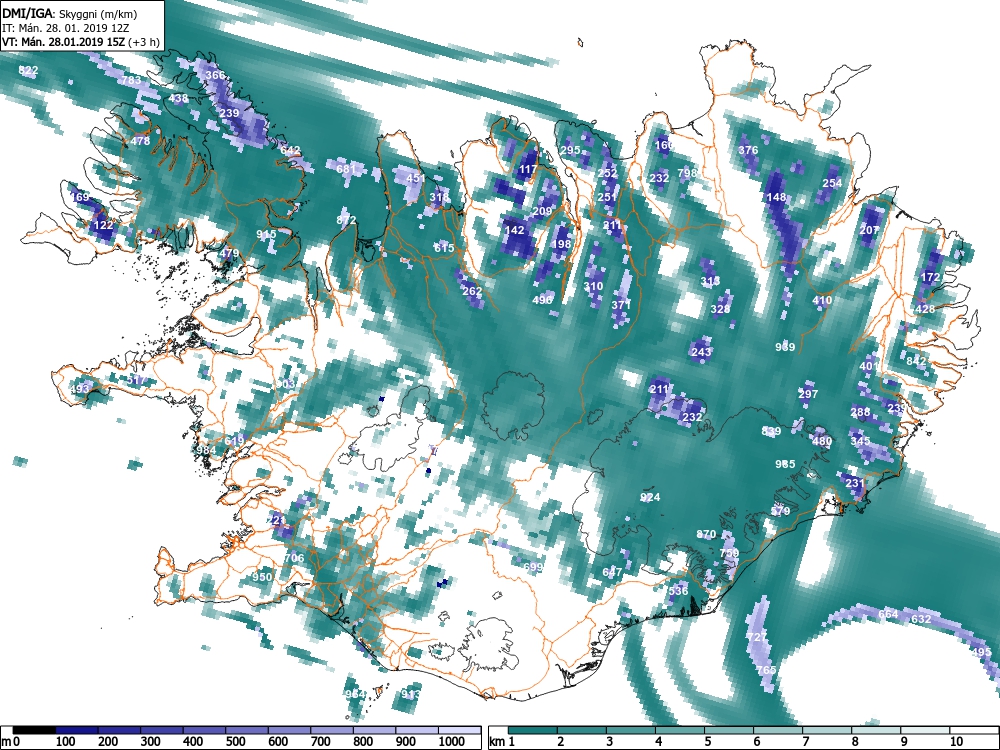The width and height of the screenshot is (1000, 750).
Task: Click the visibility value 664 offshore
Action: [888, 615]
